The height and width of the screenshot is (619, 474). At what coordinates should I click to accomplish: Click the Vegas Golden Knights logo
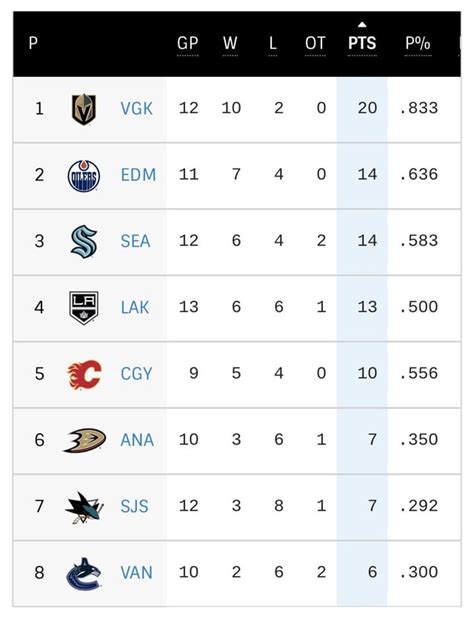(x=84, y=109)
